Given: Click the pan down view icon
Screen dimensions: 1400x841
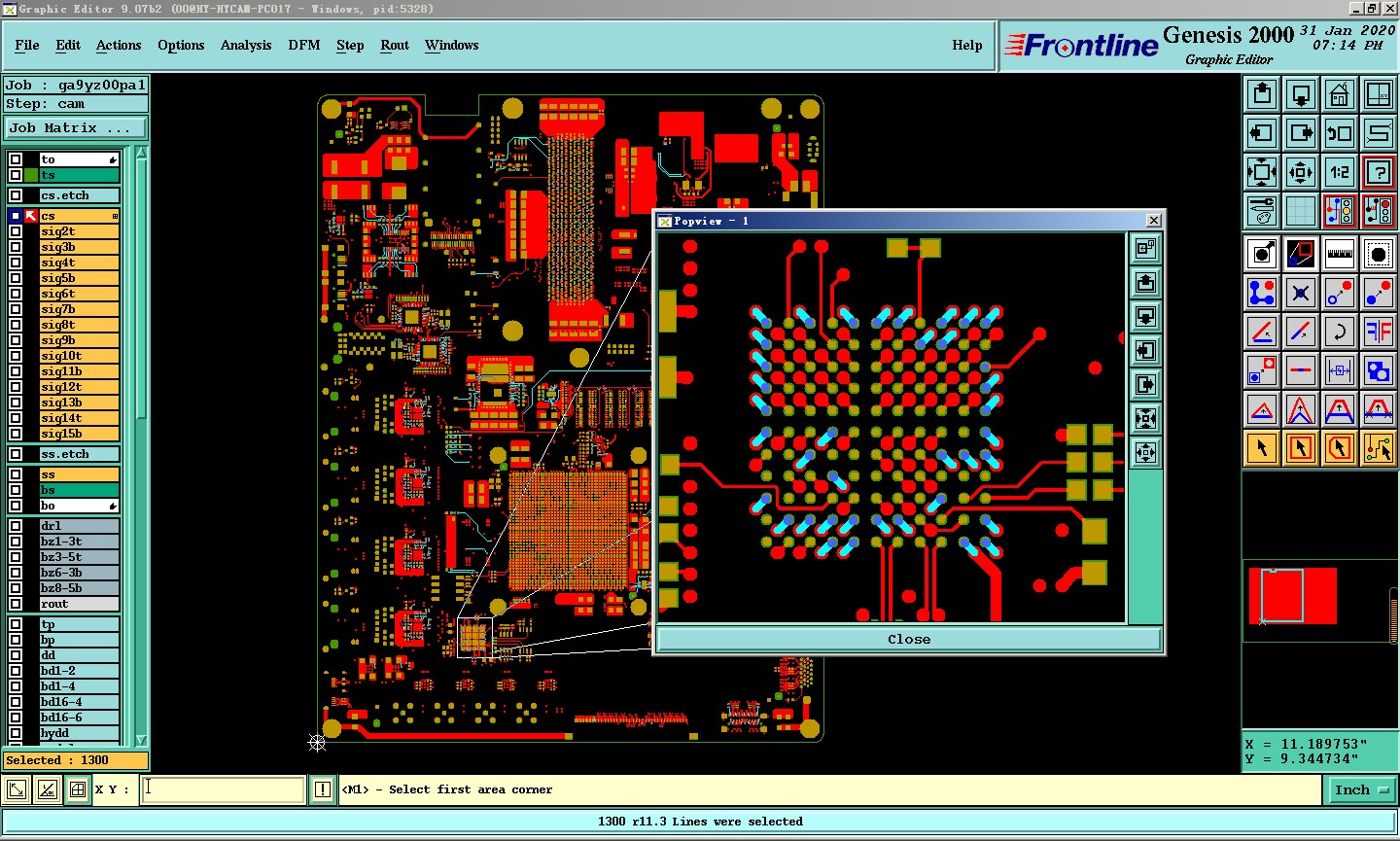Looking at the screenshot, I should [x=1301, y=94].
